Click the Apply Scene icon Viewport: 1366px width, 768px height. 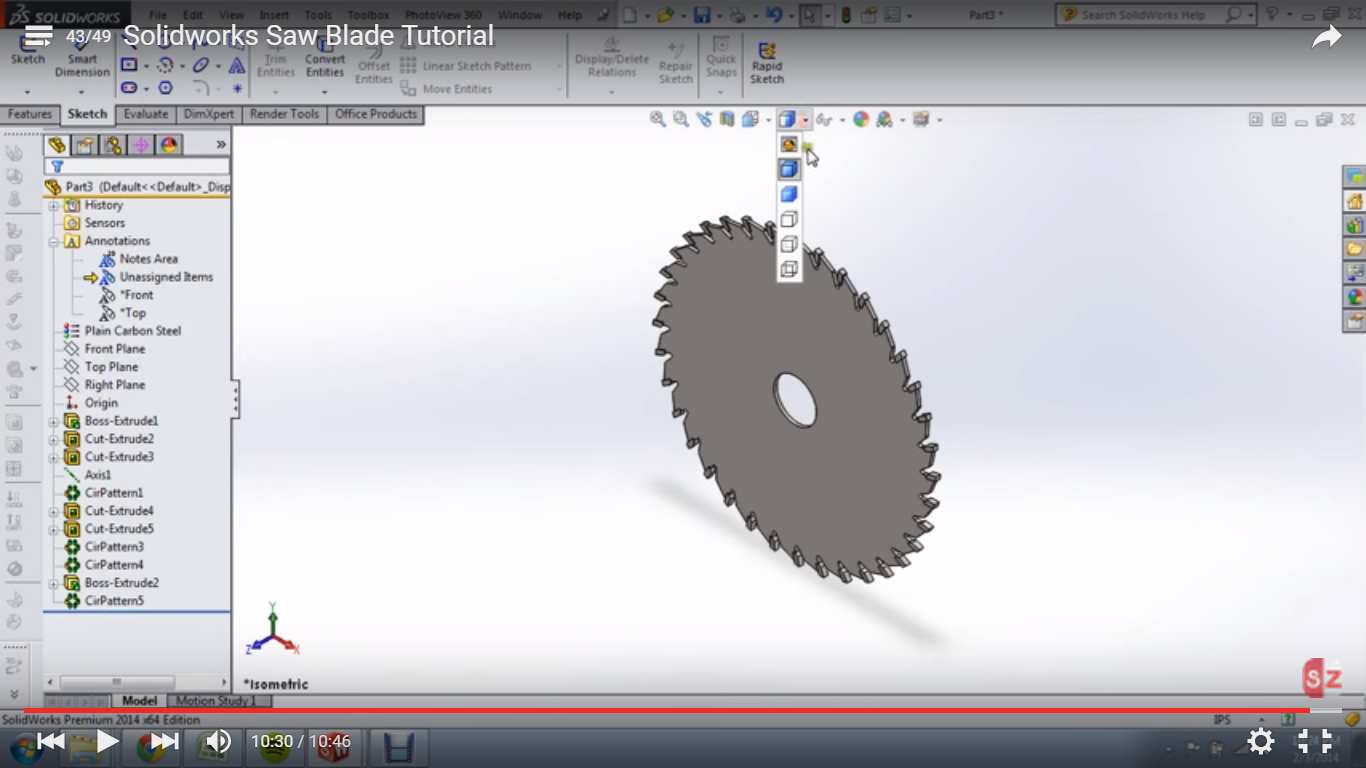click(884, 119)
